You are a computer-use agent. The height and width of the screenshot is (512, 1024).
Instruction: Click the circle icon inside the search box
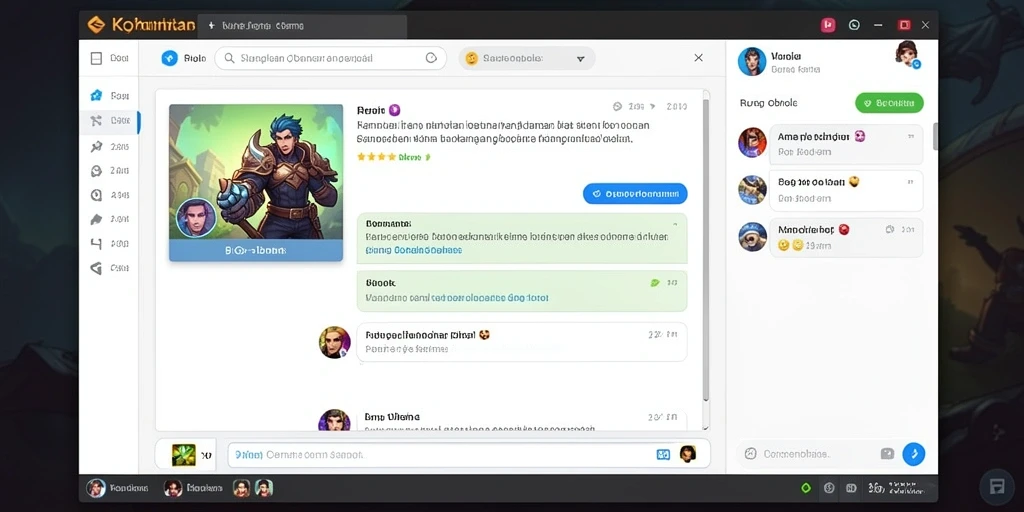point(431,57)
